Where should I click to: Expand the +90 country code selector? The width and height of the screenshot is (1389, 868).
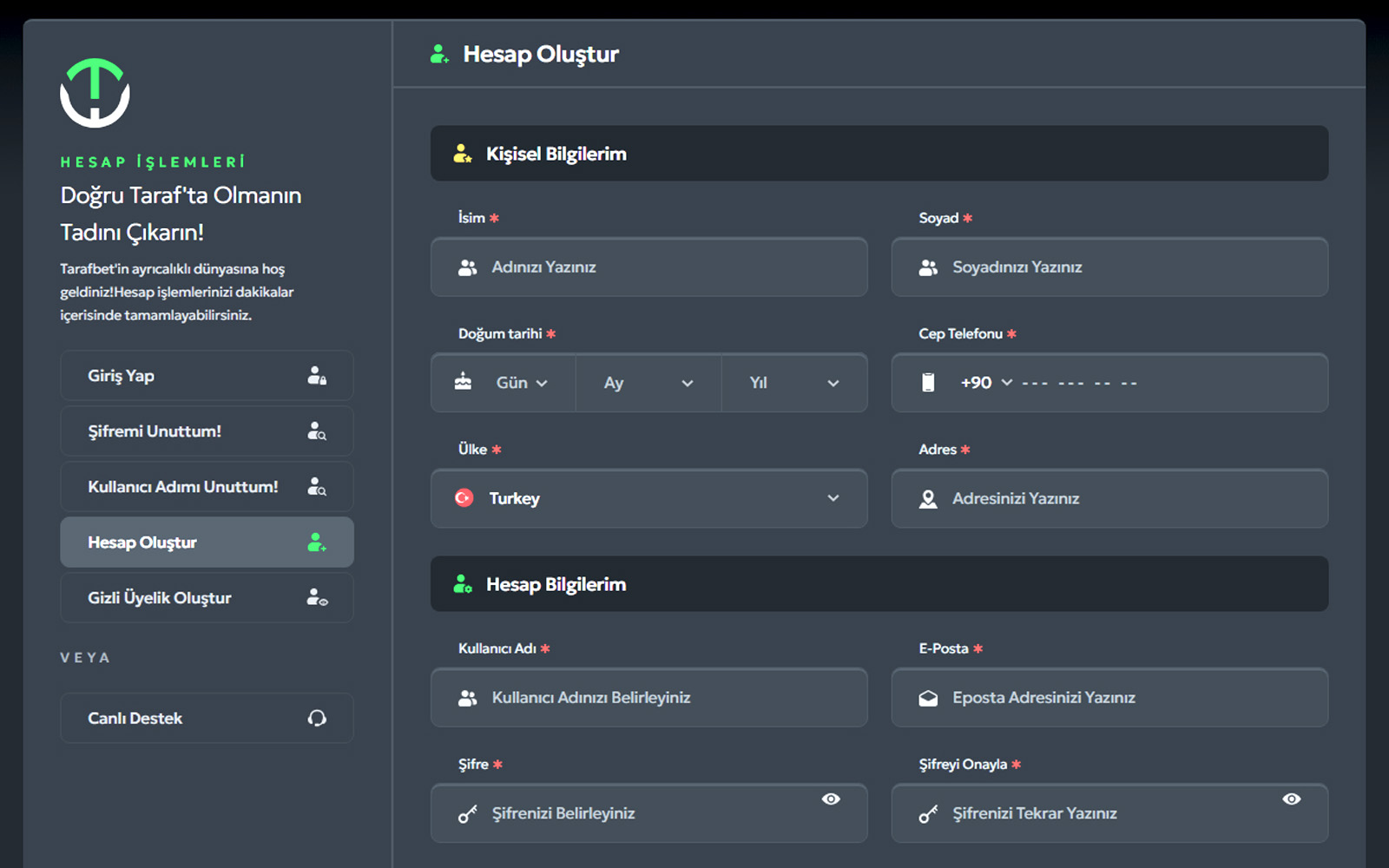[986, 383]
